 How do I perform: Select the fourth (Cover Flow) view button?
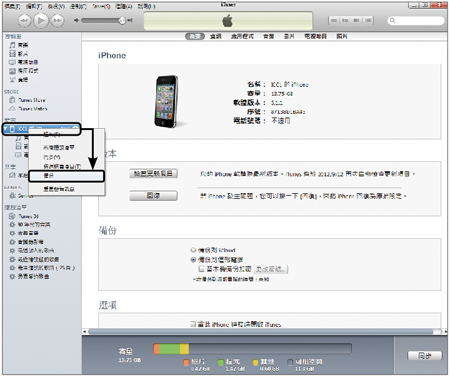click(x=368, y=21)
